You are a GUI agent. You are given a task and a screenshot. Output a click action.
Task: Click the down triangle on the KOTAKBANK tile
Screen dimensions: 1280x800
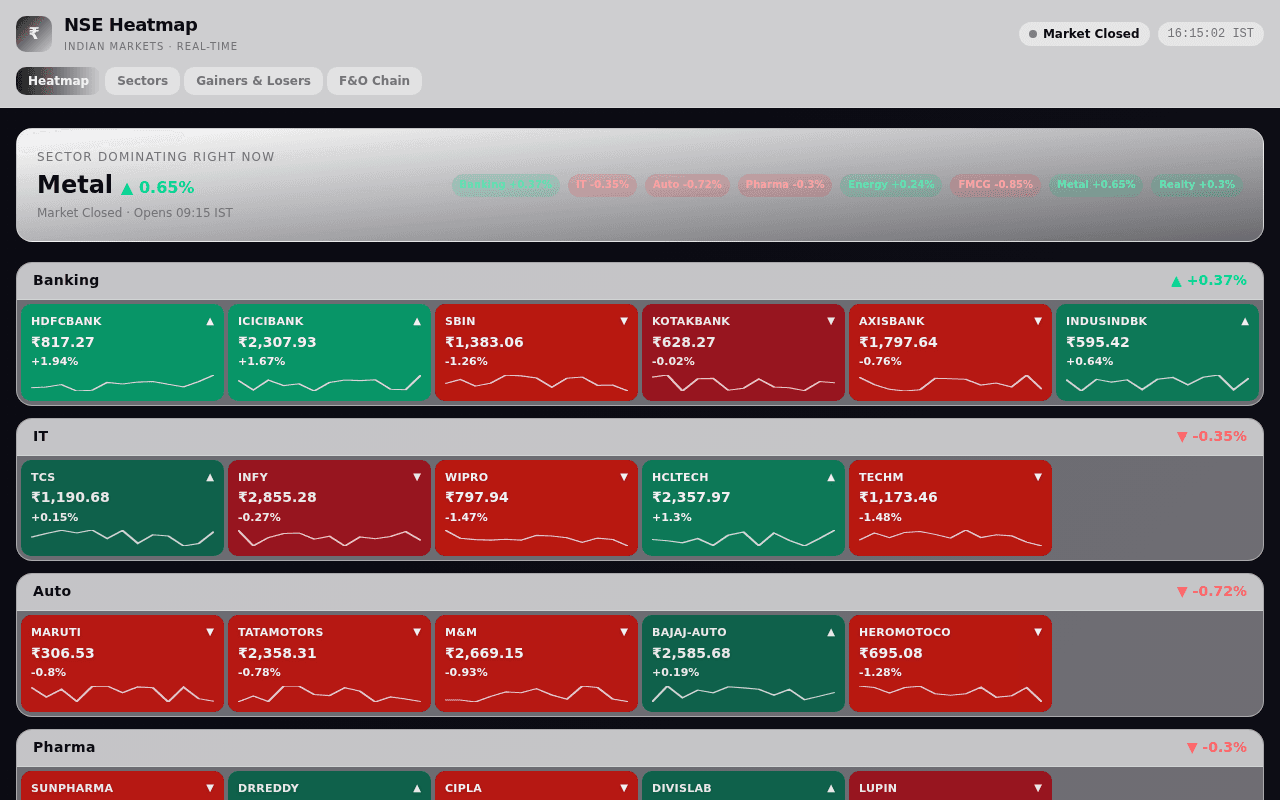coord(831,321)
